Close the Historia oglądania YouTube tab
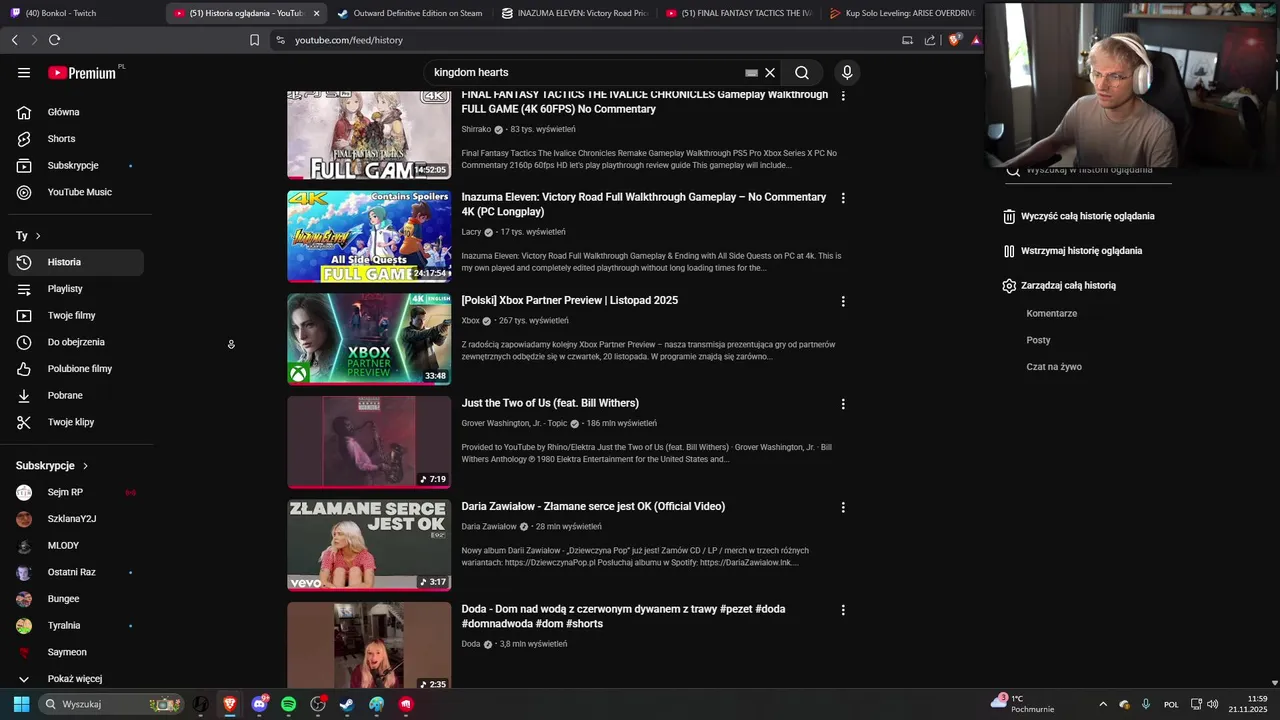The height and width of the screenshot is (720, 1280). click(x=316, y=13)
